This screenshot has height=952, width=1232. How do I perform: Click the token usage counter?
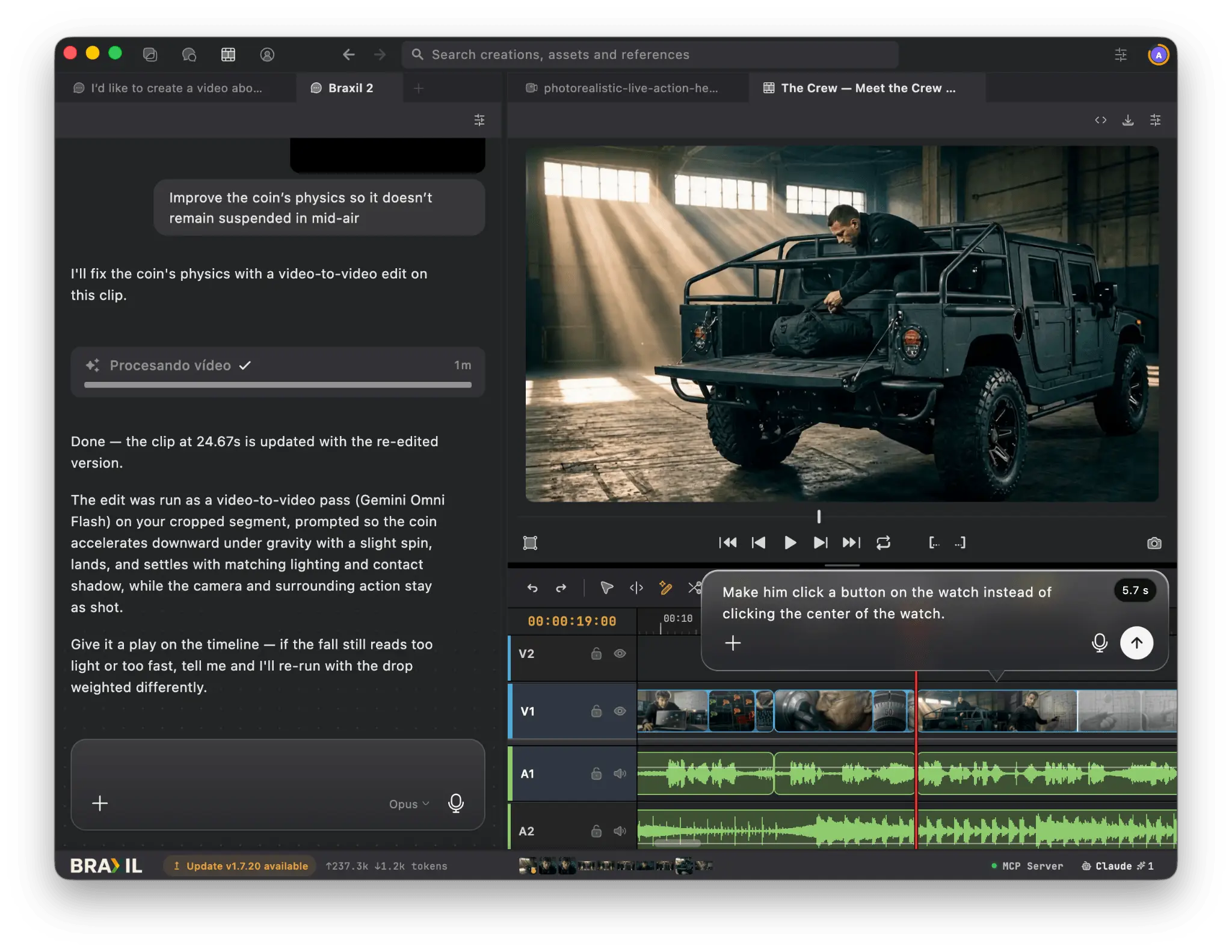[x=387, y=866]
